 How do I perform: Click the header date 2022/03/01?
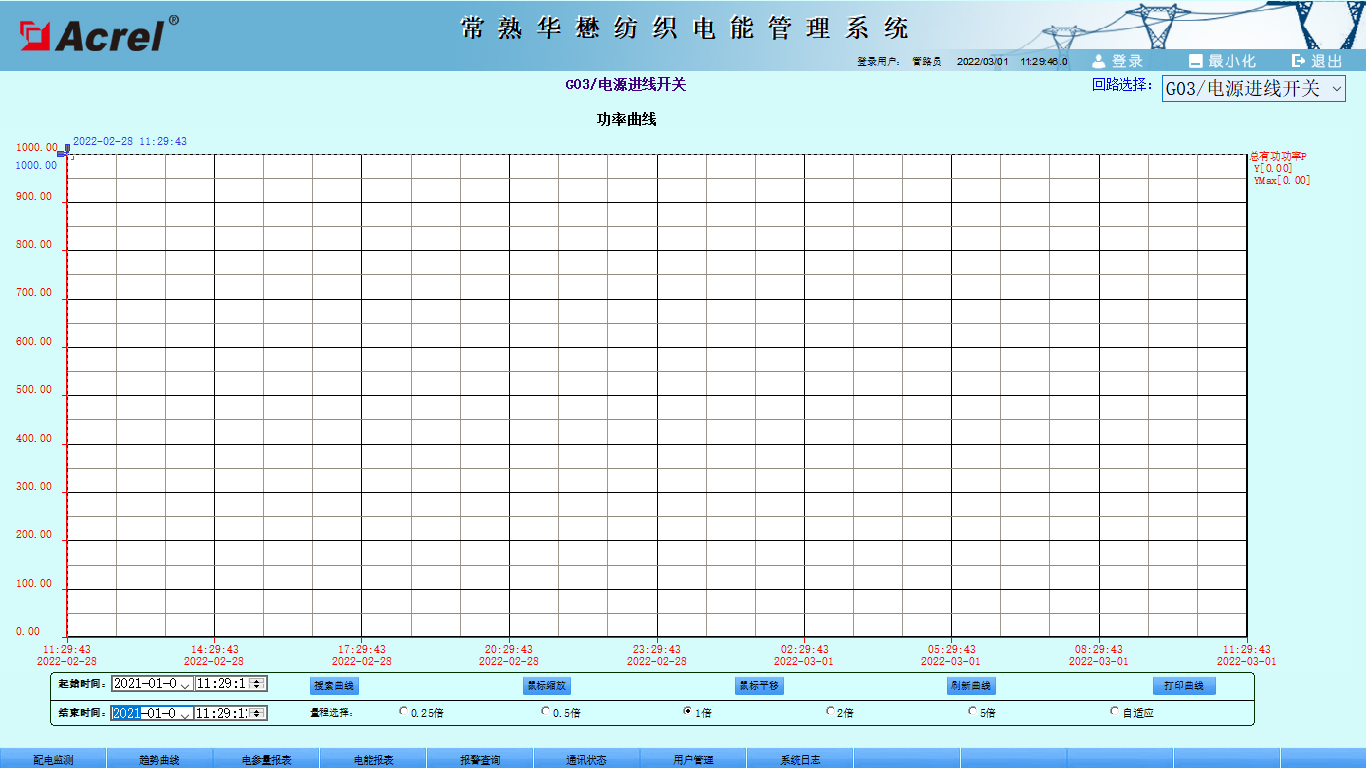983,62
